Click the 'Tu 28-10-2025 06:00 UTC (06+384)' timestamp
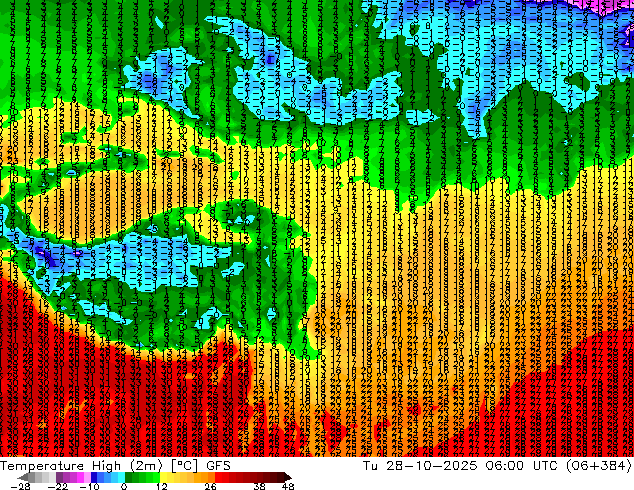Image resolution: width=634 pixels, height=490 pixels. pyautogui.click(x=497, y=466)
